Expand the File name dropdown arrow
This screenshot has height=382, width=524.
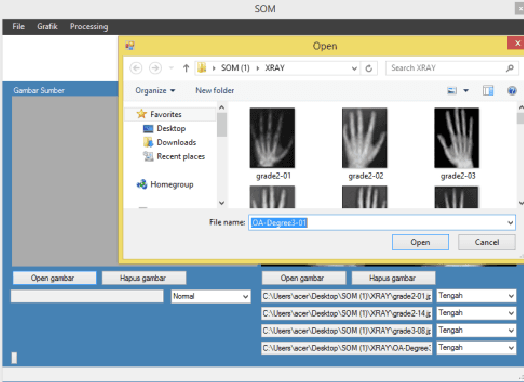[x=510, y=223]
